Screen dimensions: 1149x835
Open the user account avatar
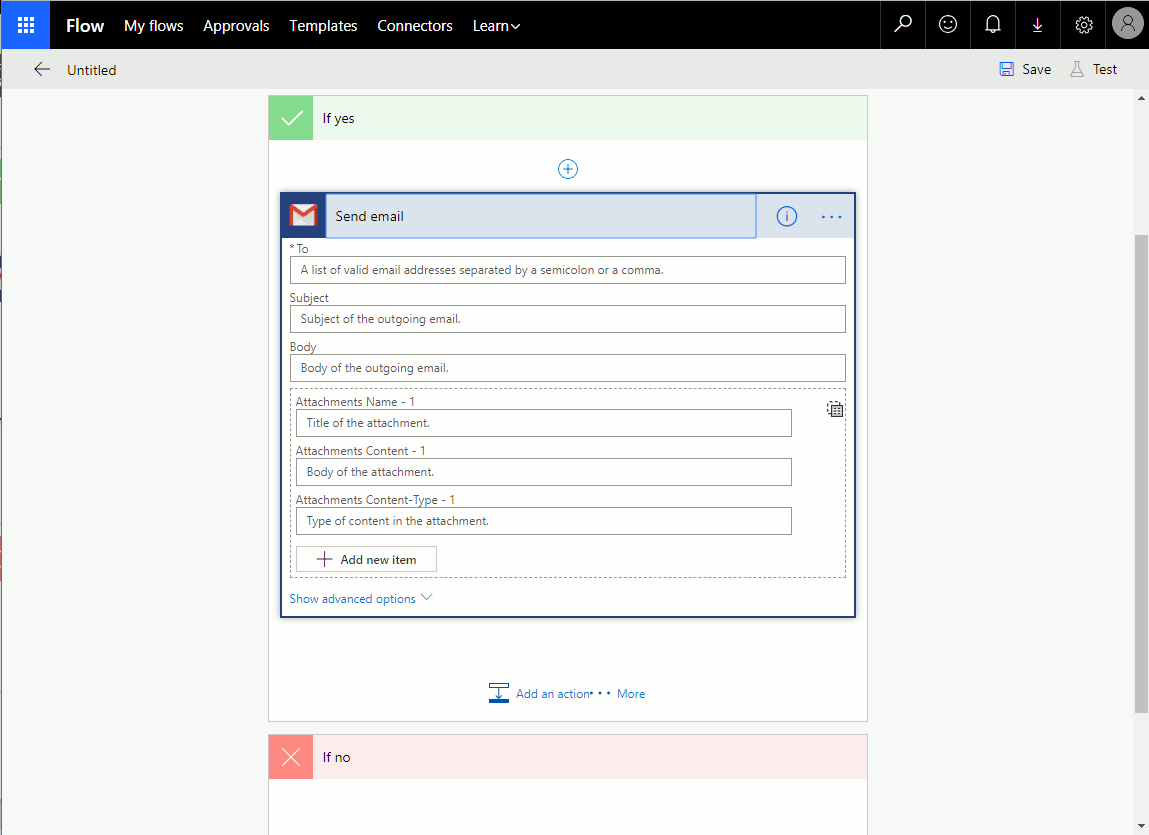pyautogui.click(x=1127, y=24)
